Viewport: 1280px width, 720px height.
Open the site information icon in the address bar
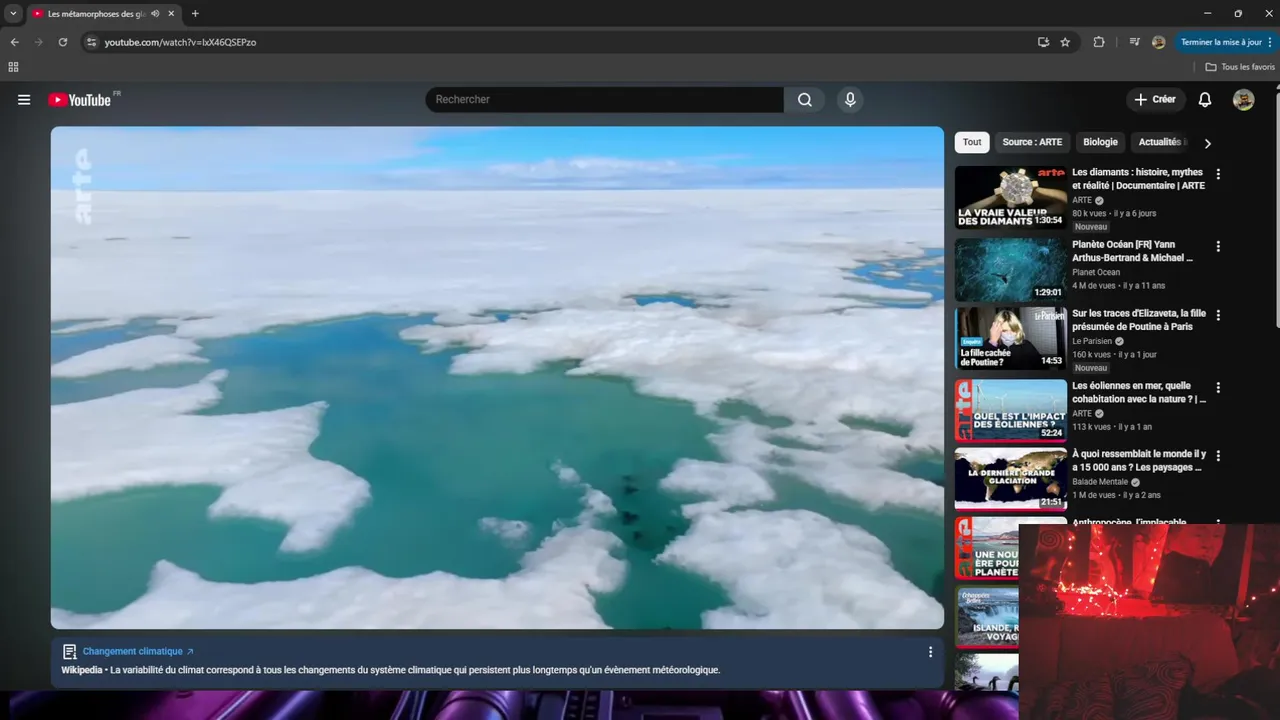pos(91,42)
